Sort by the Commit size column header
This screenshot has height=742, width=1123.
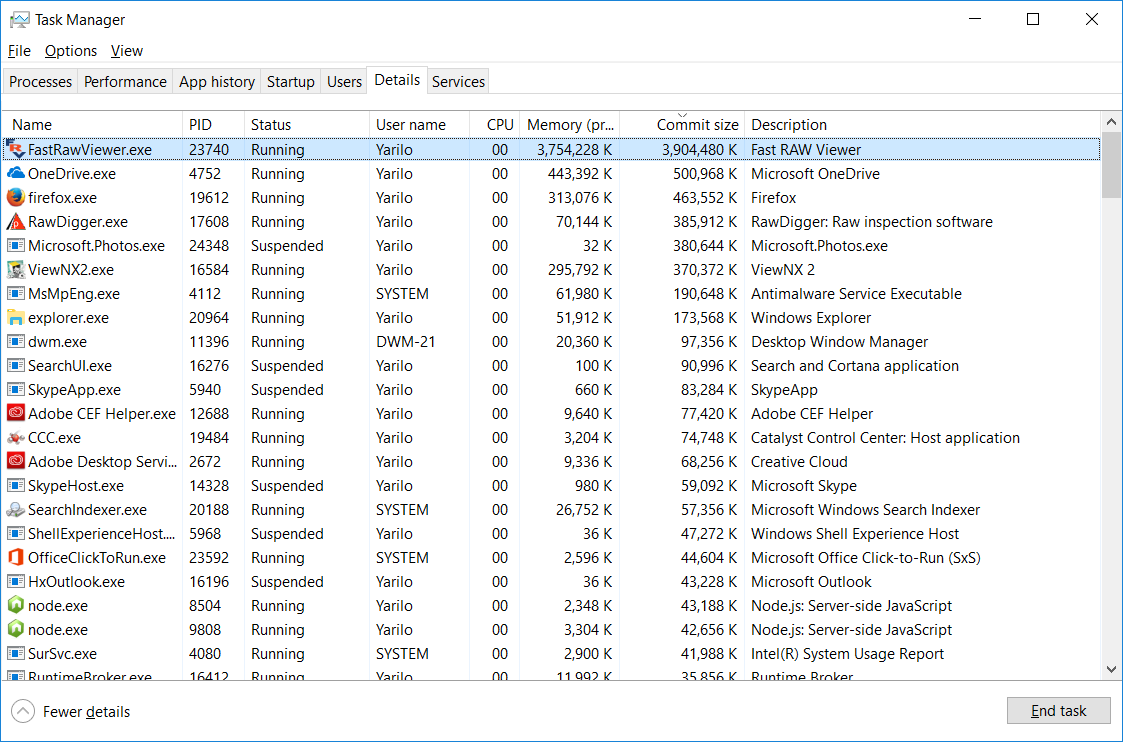(697, 125)
